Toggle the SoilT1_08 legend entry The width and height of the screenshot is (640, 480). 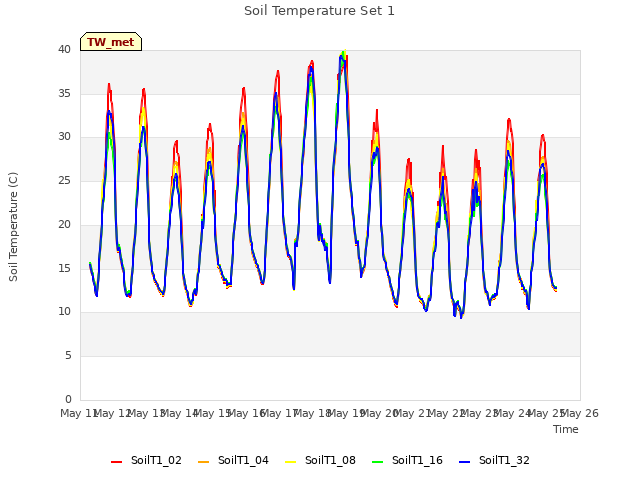320,461
